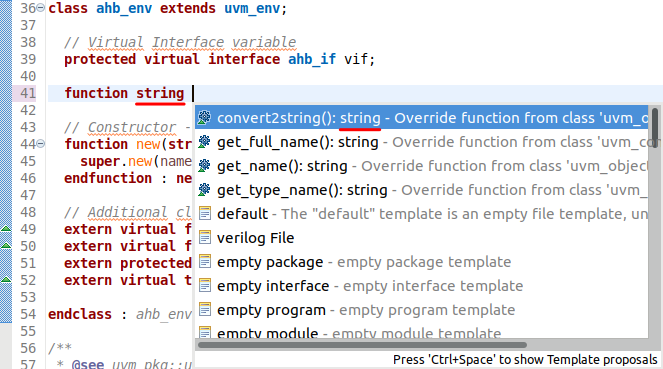Click the get_name function icon
Viewport: 663px width, 369px height.
tap(205, 166)
